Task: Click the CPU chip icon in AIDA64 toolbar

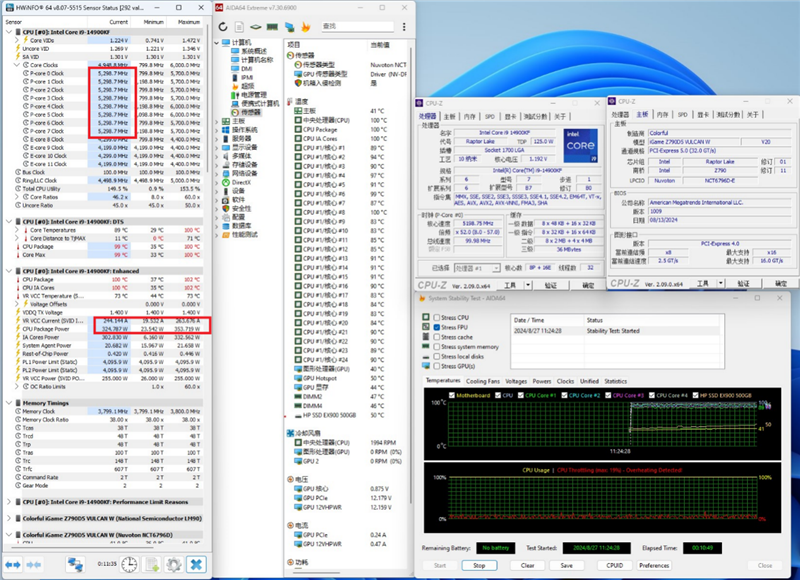Action: [256, 27]
